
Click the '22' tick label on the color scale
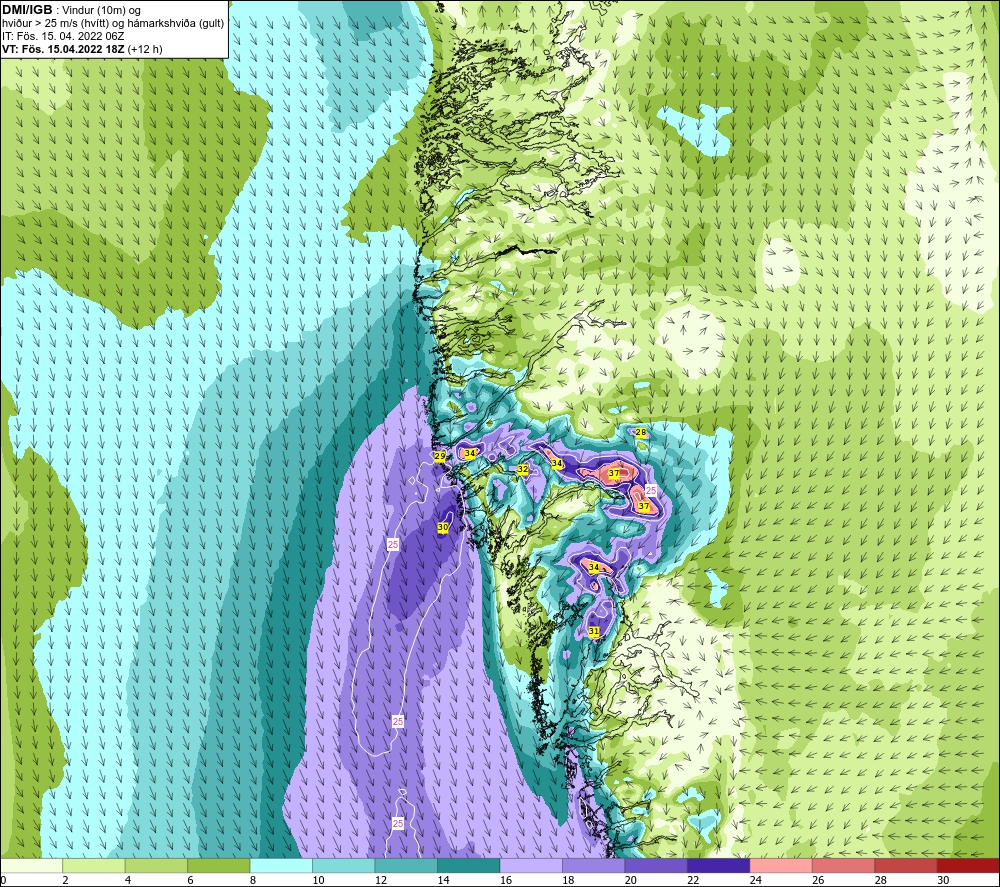point(693,880)
